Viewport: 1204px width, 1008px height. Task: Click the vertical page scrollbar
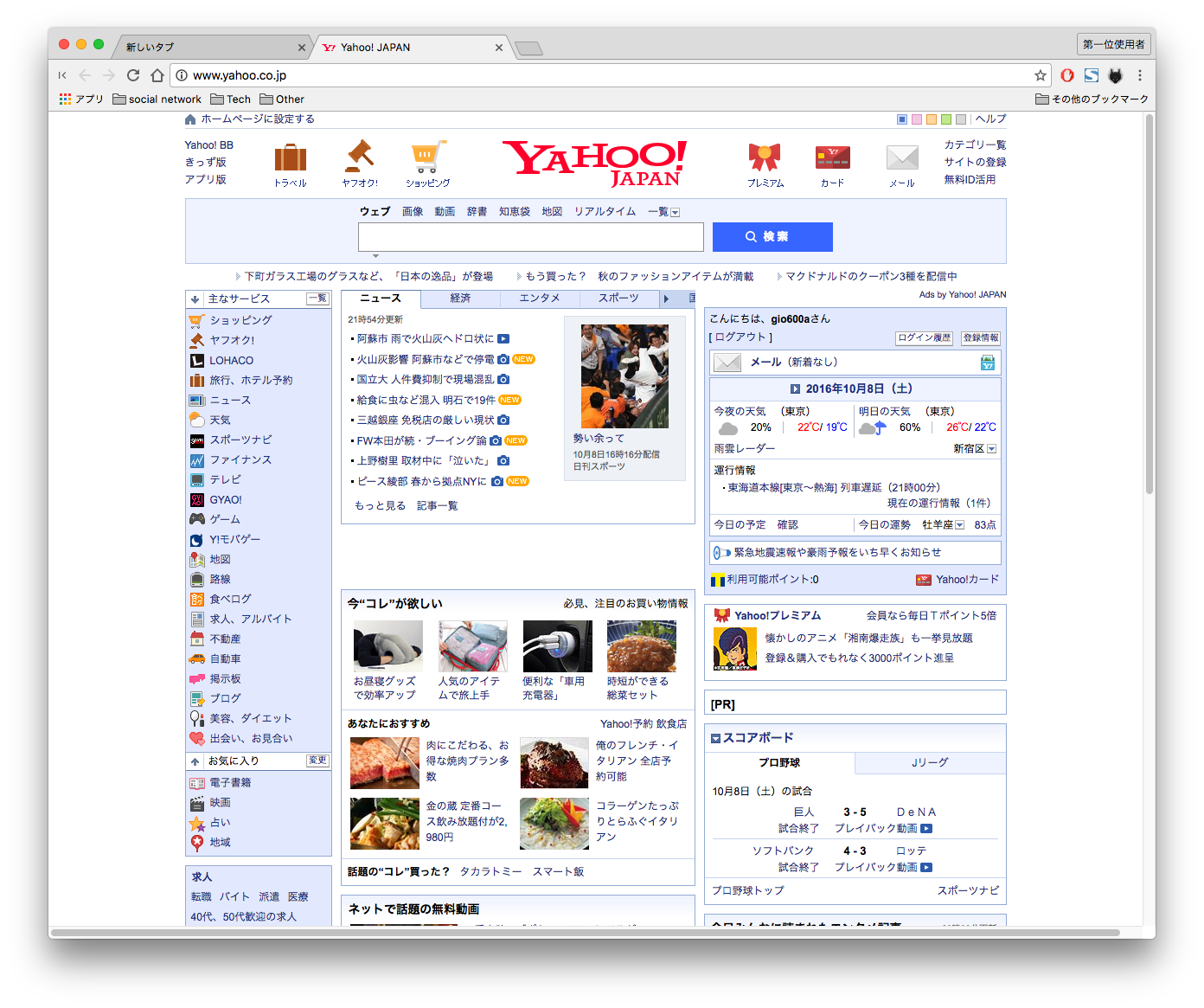pyautogui.click(x=1150, y=303)
